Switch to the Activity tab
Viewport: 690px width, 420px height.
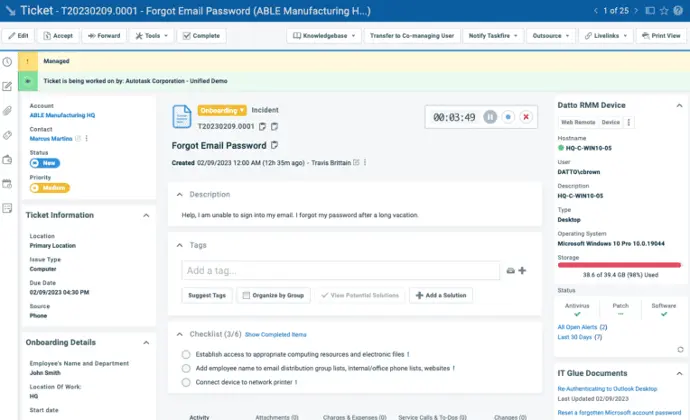199,417
